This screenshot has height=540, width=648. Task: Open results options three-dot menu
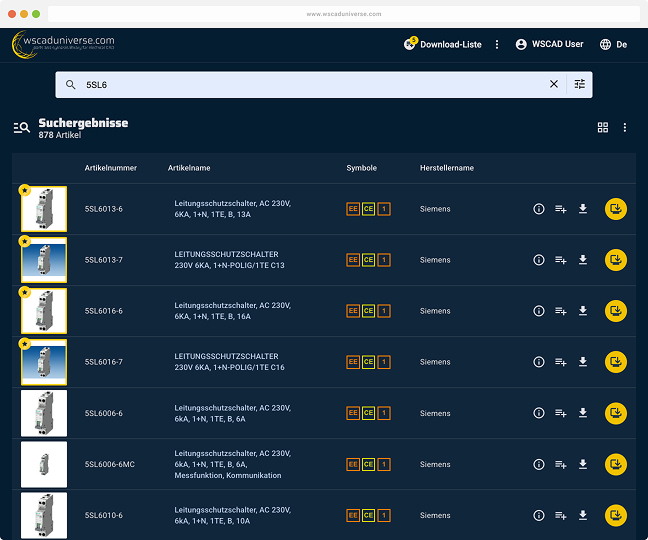coord(625,128)
